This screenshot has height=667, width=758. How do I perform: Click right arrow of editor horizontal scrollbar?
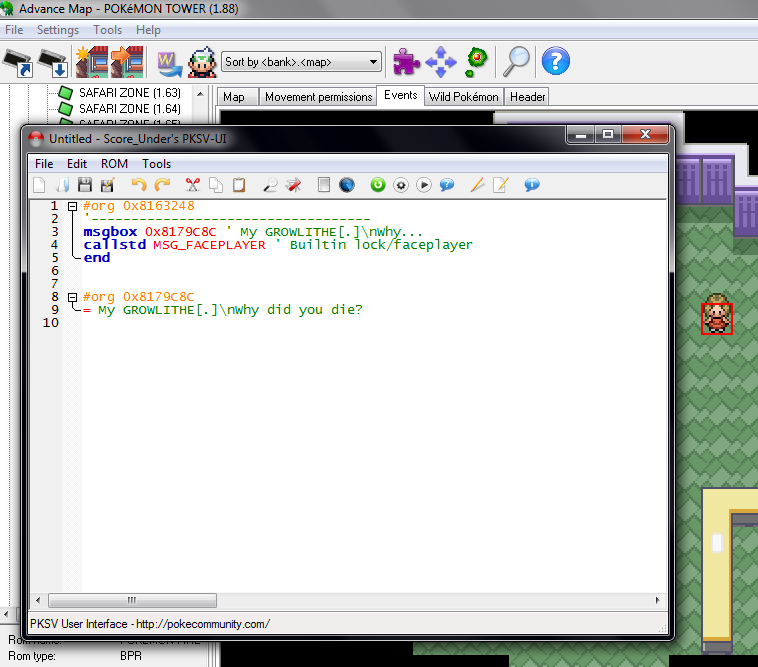[657, 600]
